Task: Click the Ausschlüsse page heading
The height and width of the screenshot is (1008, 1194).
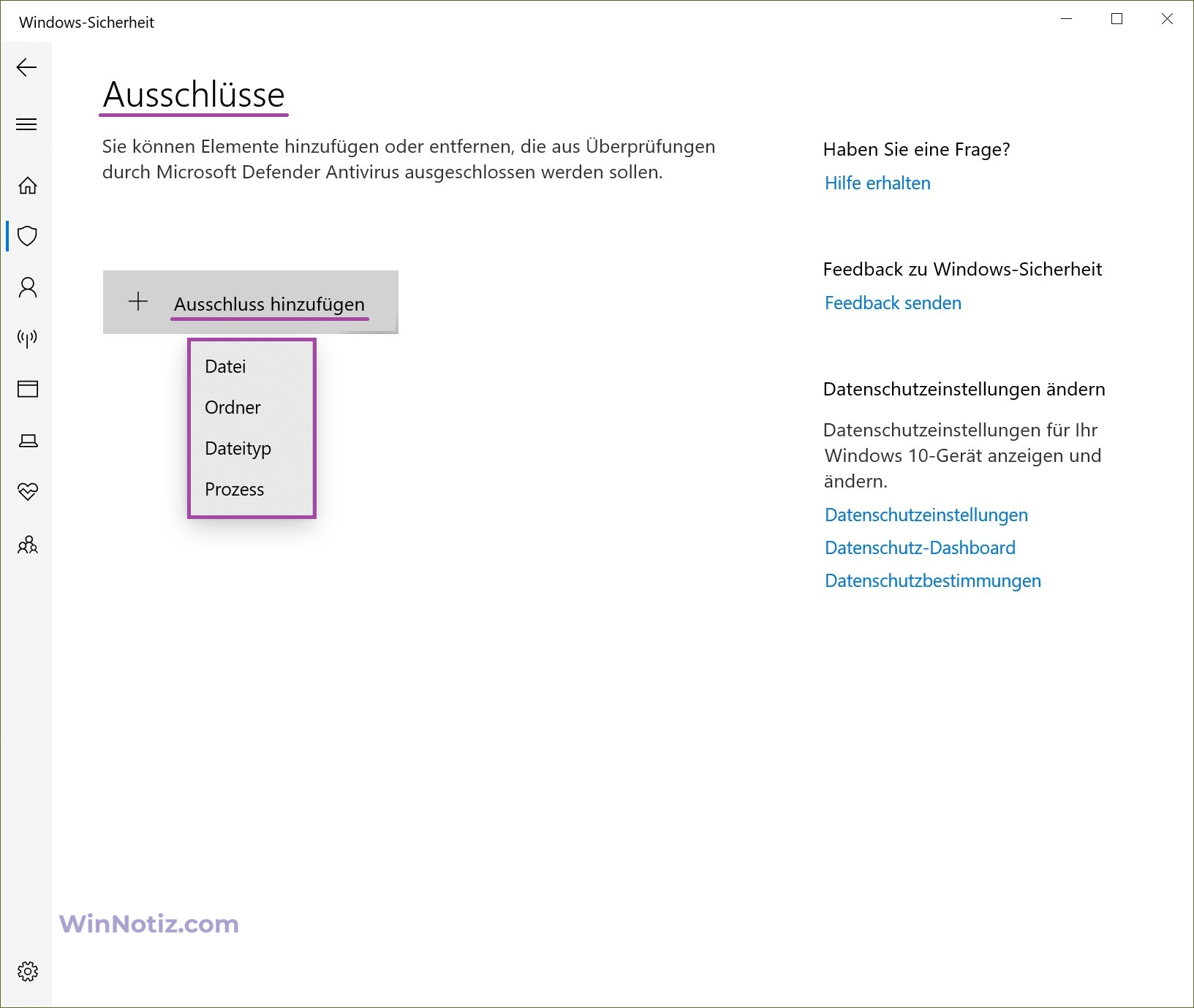Action: pos(194,95)
